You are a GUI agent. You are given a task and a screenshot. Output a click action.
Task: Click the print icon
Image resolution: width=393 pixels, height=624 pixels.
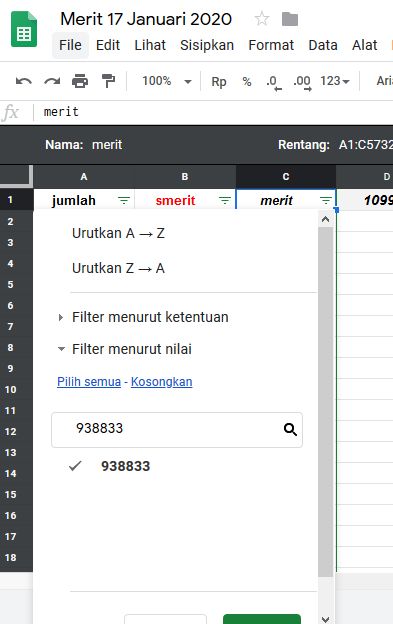click(x=80, y=81)
